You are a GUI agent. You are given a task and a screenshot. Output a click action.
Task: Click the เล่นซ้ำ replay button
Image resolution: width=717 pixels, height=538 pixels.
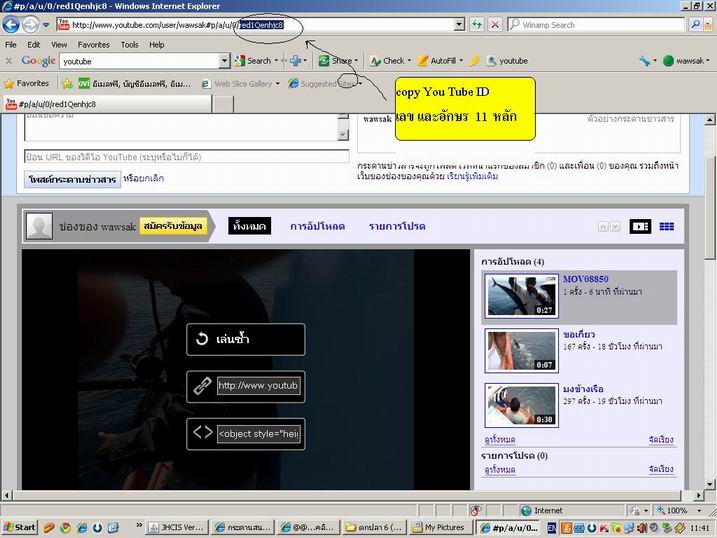click(246, 339)
